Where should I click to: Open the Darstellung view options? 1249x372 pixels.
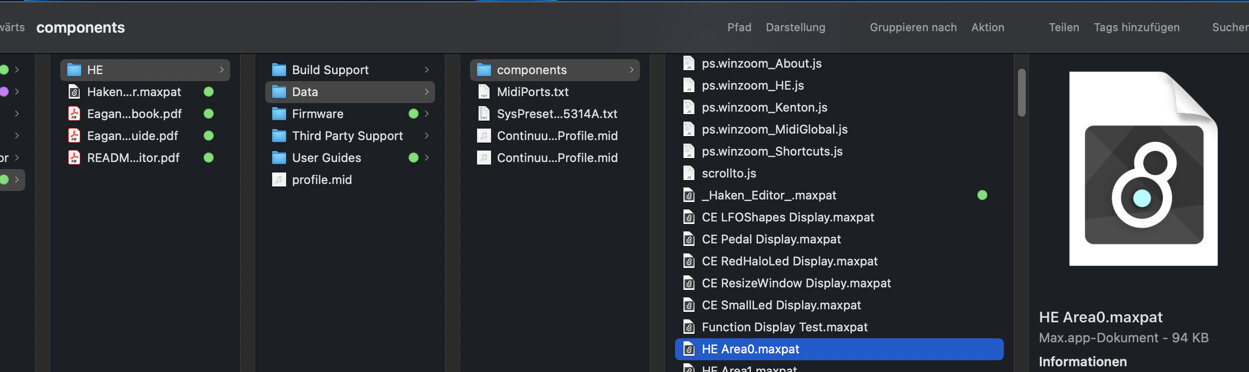(x=796, y=28)
